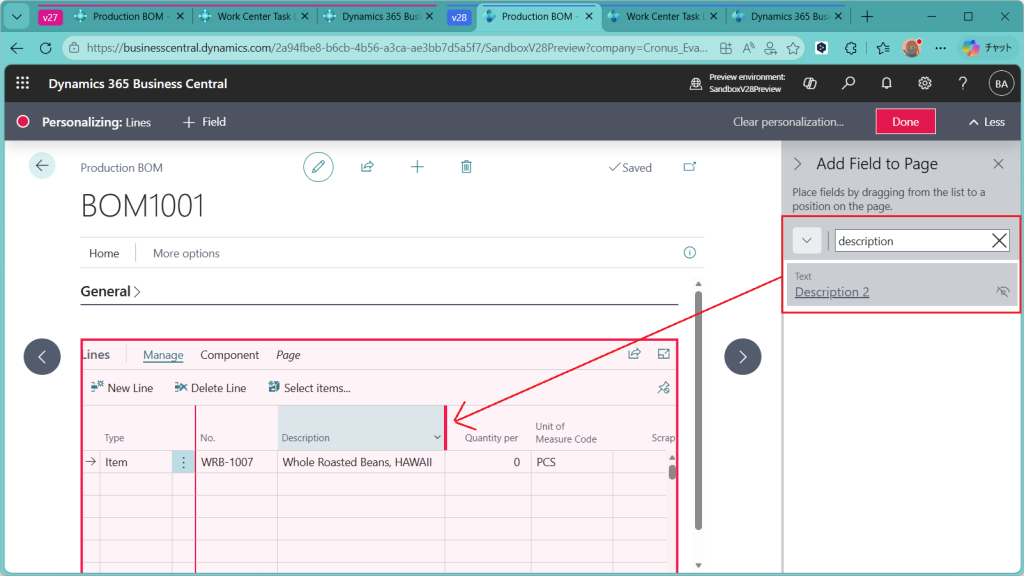
Task: Click the back arrow next to Production BOM
Action: [x=42, y=166]
